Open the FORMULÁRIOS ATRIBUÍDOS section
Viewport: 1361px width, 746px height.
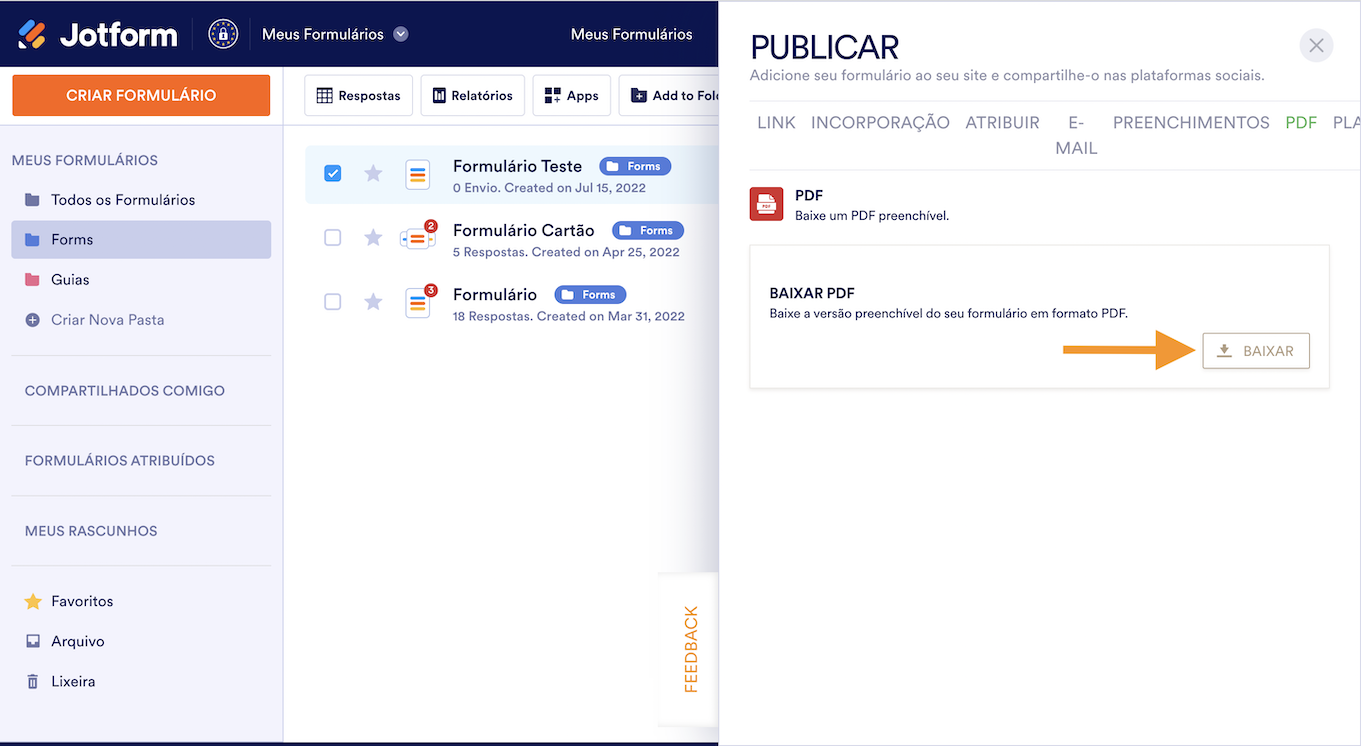tap(120, 461)
